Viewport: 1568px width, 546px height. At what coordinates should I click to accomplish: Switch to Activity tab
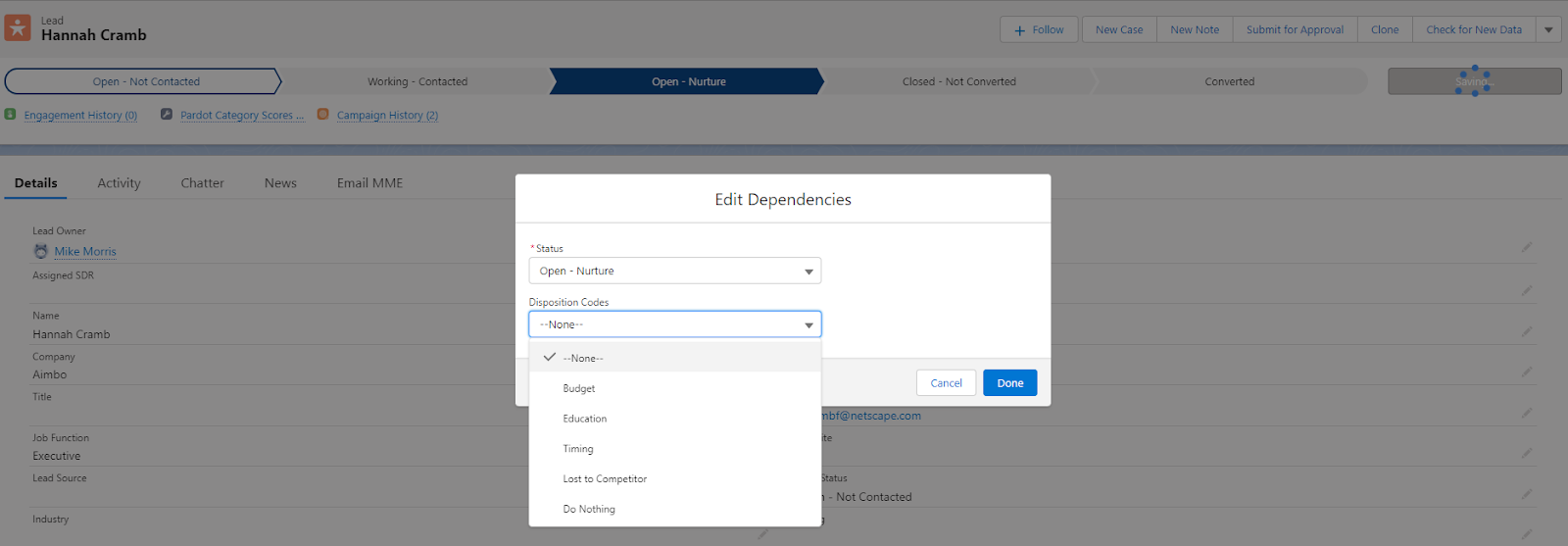point(119,183)
